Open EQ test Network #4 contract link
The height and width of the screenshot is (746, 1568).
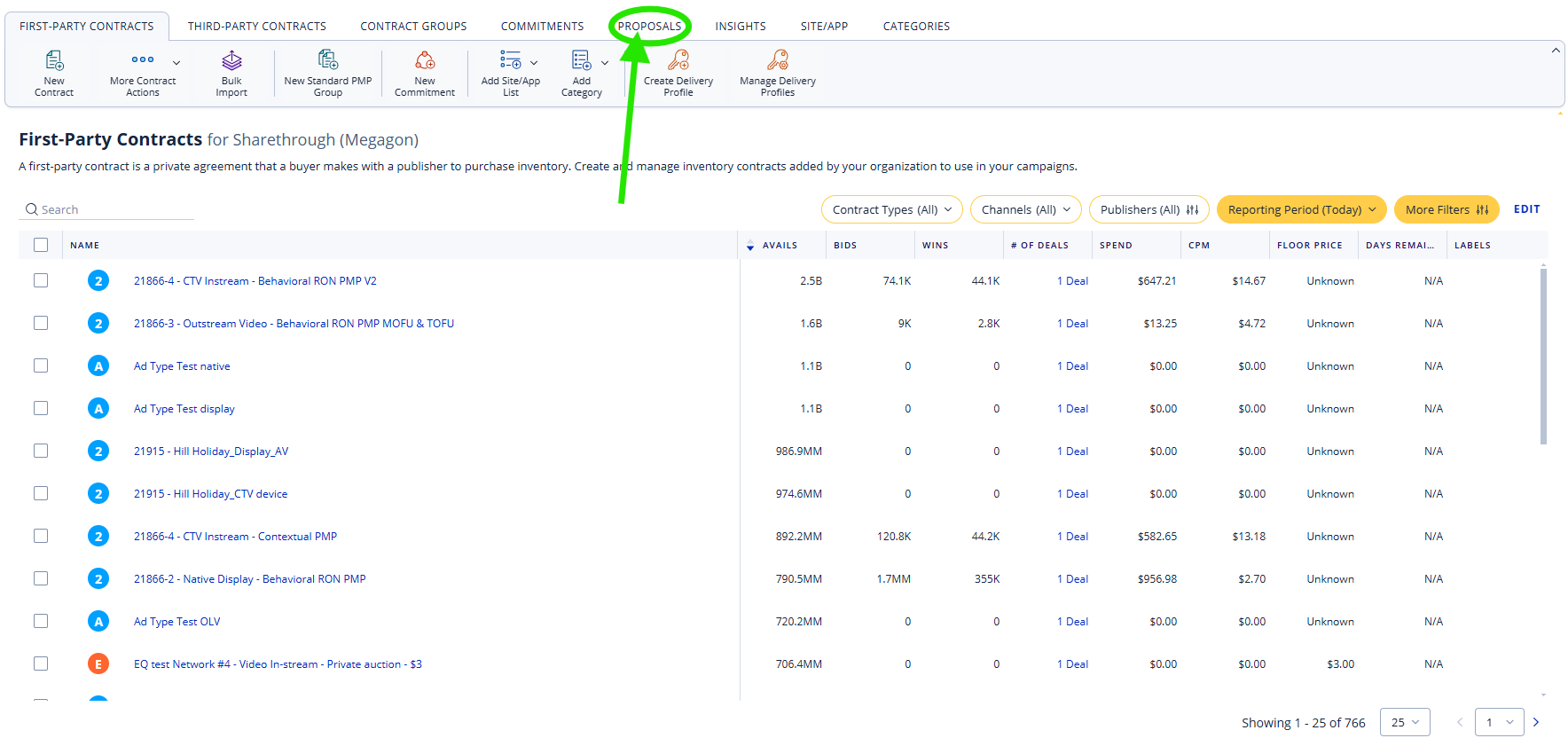tap(278, 664)
